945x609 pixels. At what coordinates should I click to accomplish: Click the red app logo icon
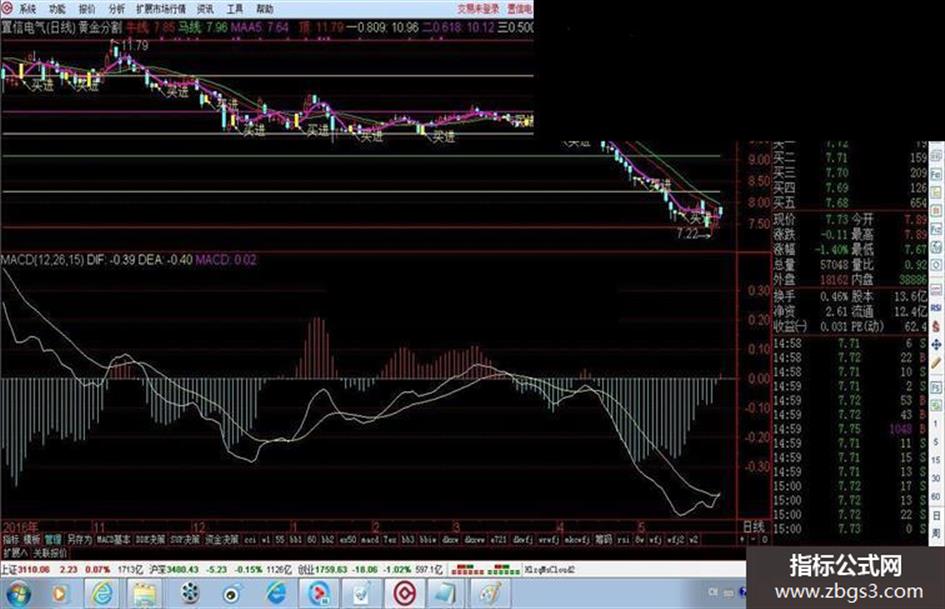point(7,8)
